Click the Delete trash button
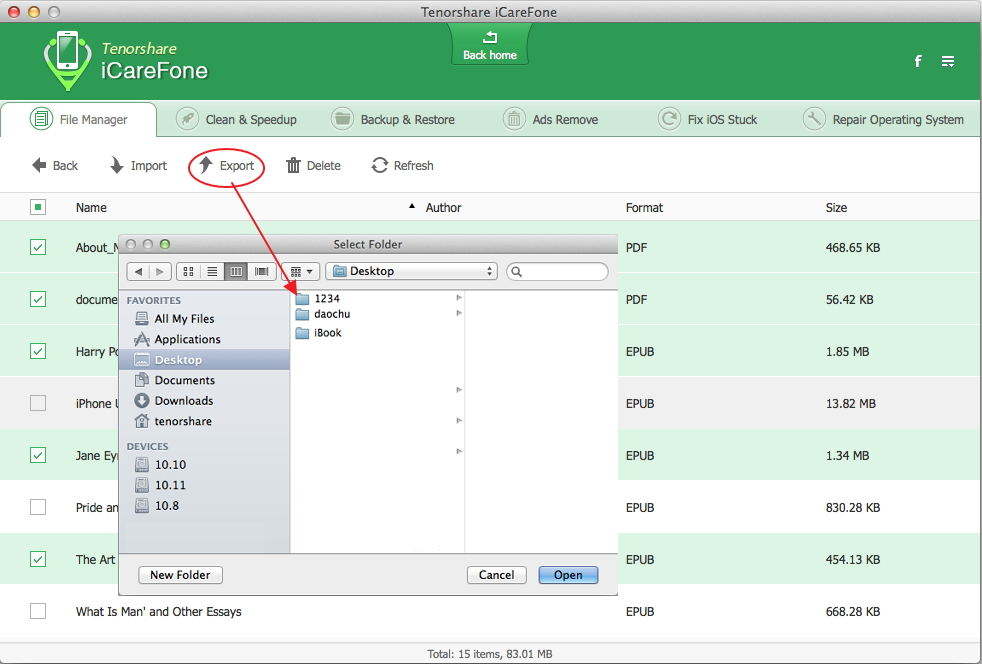This screenshot has width=982, height=664. 313,165
